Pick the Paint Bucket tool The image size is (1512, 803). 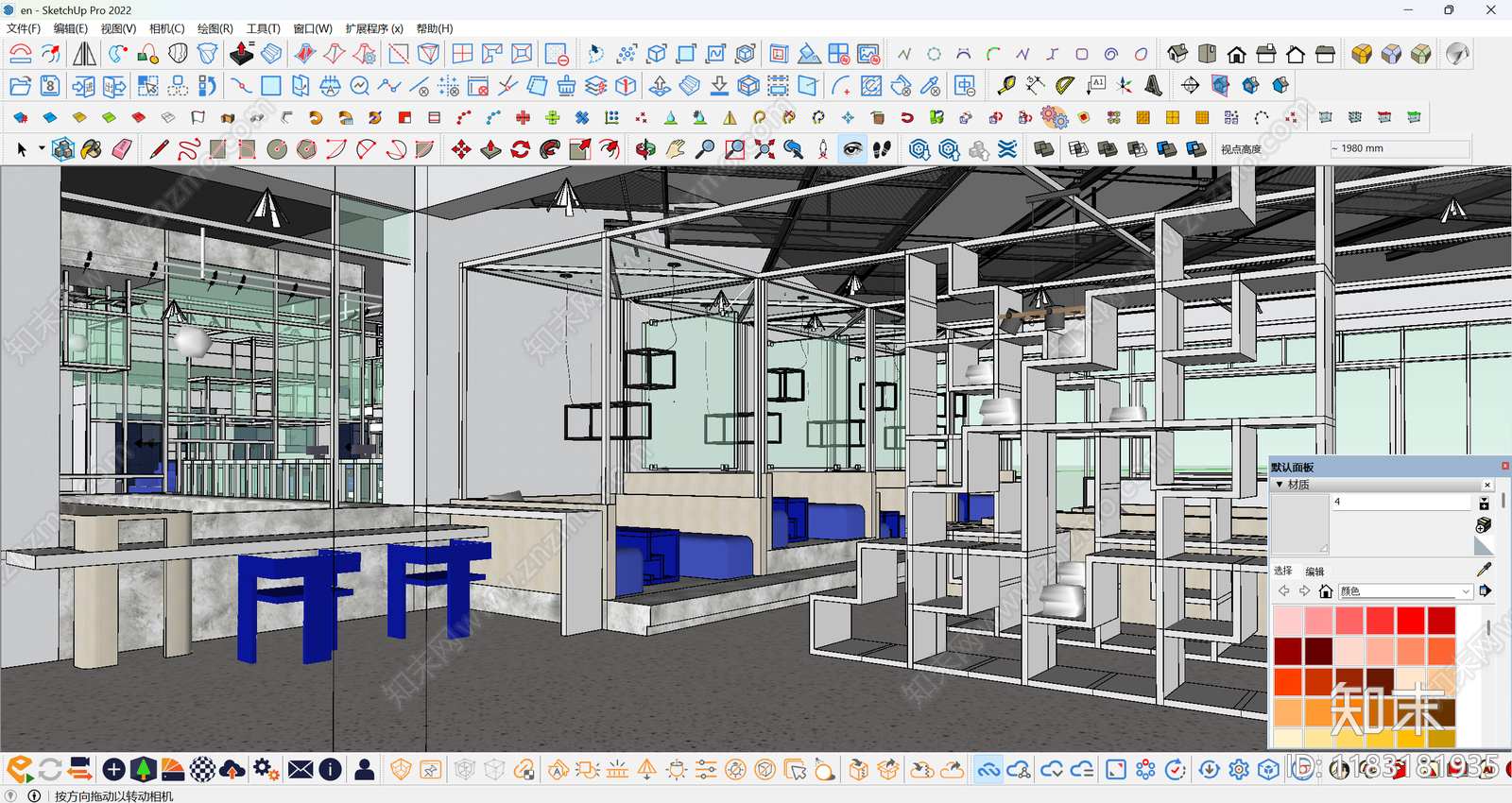pos(92,149)
